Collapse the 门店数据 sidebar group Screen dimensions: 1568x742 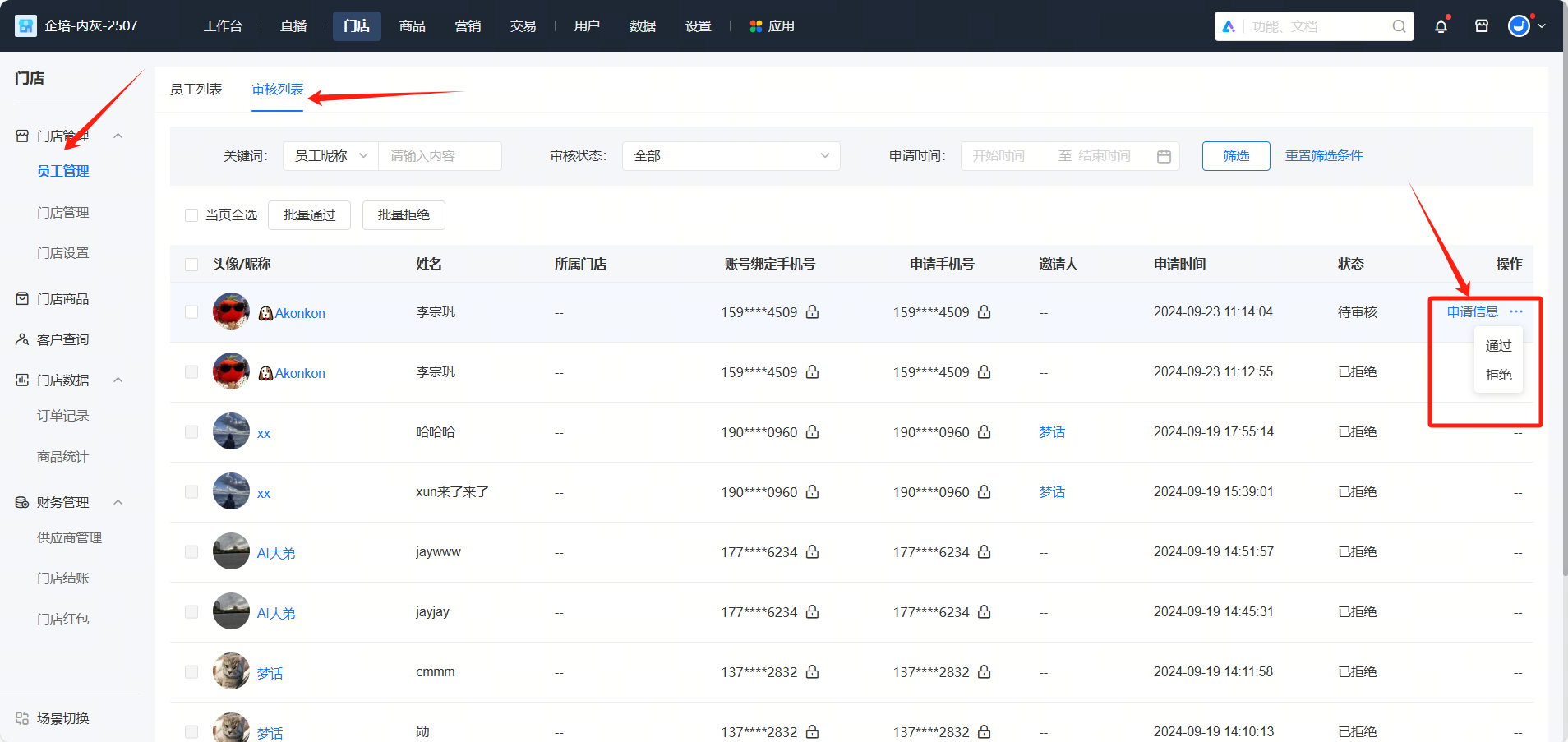coord(118,380)
